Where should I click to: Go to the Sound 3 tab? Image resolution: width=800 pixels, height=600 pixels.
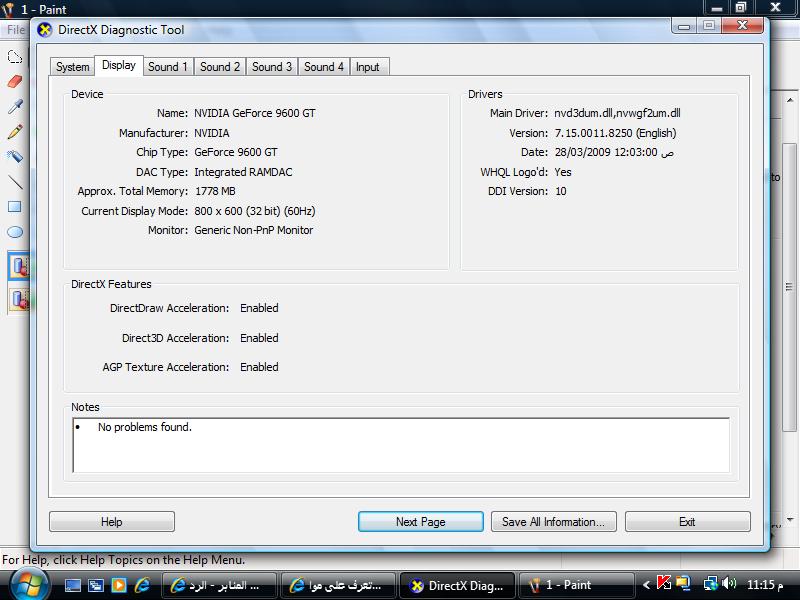point(272,67)
